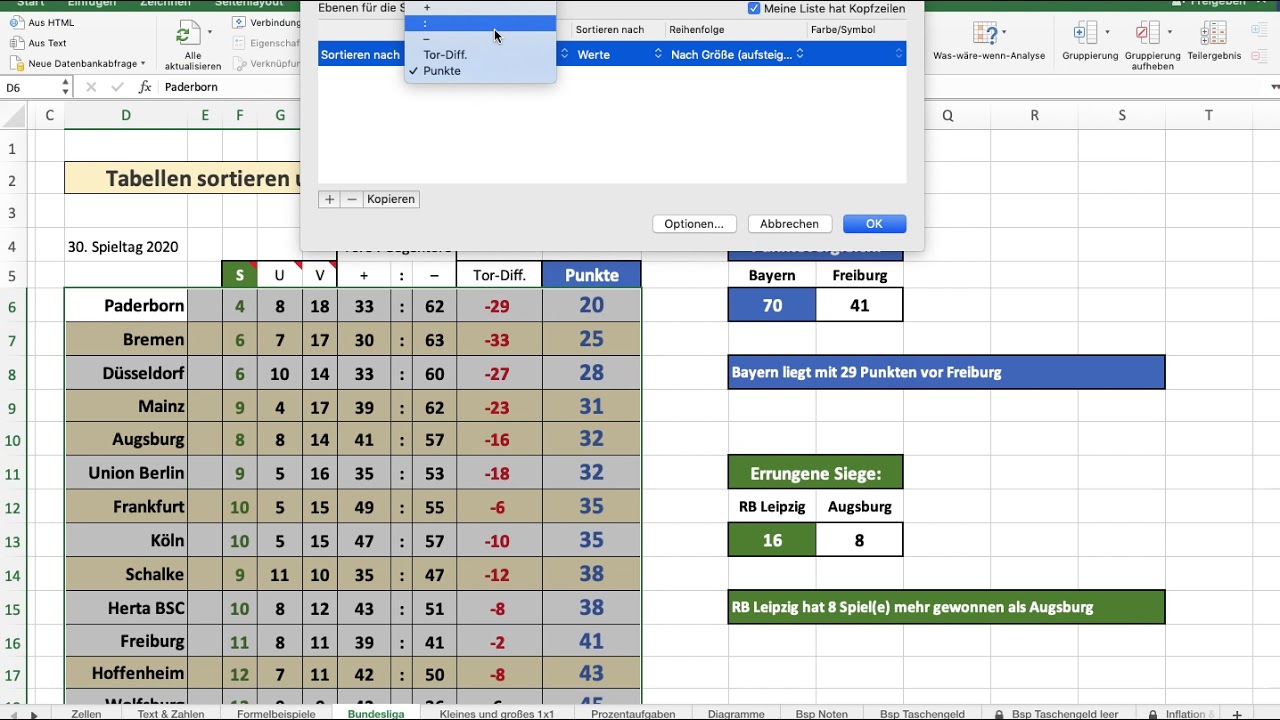Click the Teilergebnis subtotal icon
The image size is (1280, 720).
tap(1214, 33)
